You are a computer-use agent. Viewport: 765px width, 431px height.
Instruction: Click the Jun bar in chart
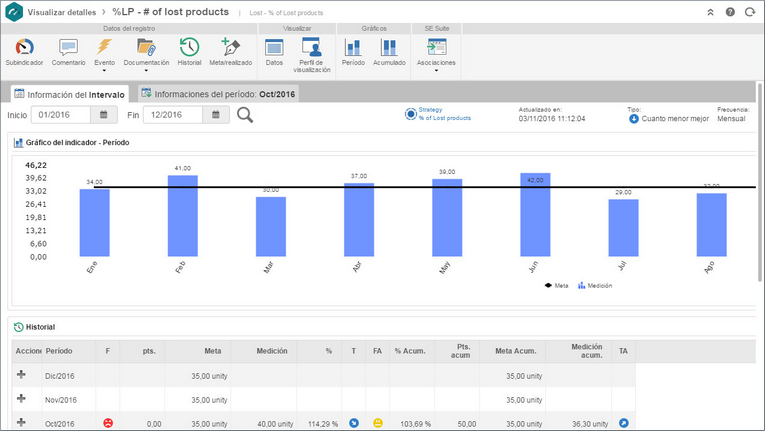[x=535, y=215]
